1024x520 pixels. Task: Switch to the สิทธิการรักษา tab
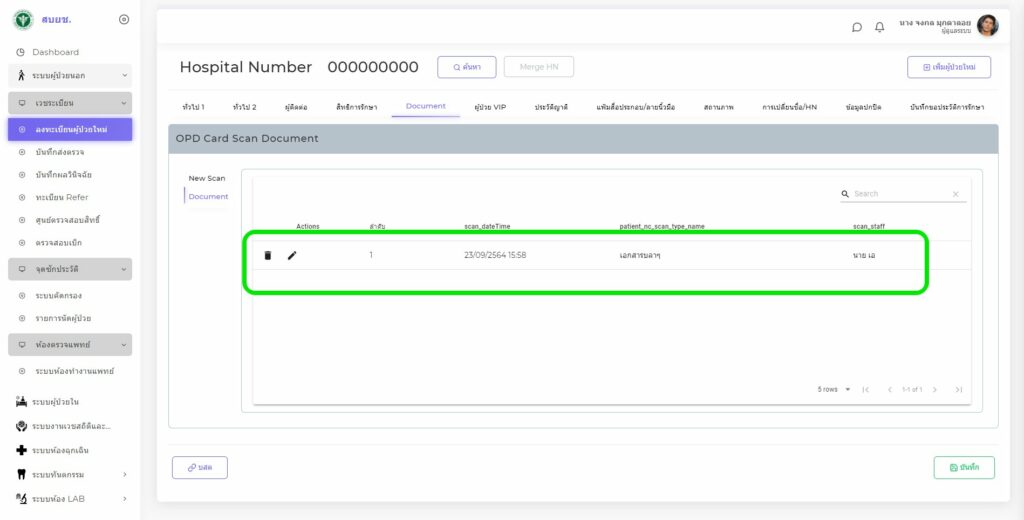tap(356, 106)
